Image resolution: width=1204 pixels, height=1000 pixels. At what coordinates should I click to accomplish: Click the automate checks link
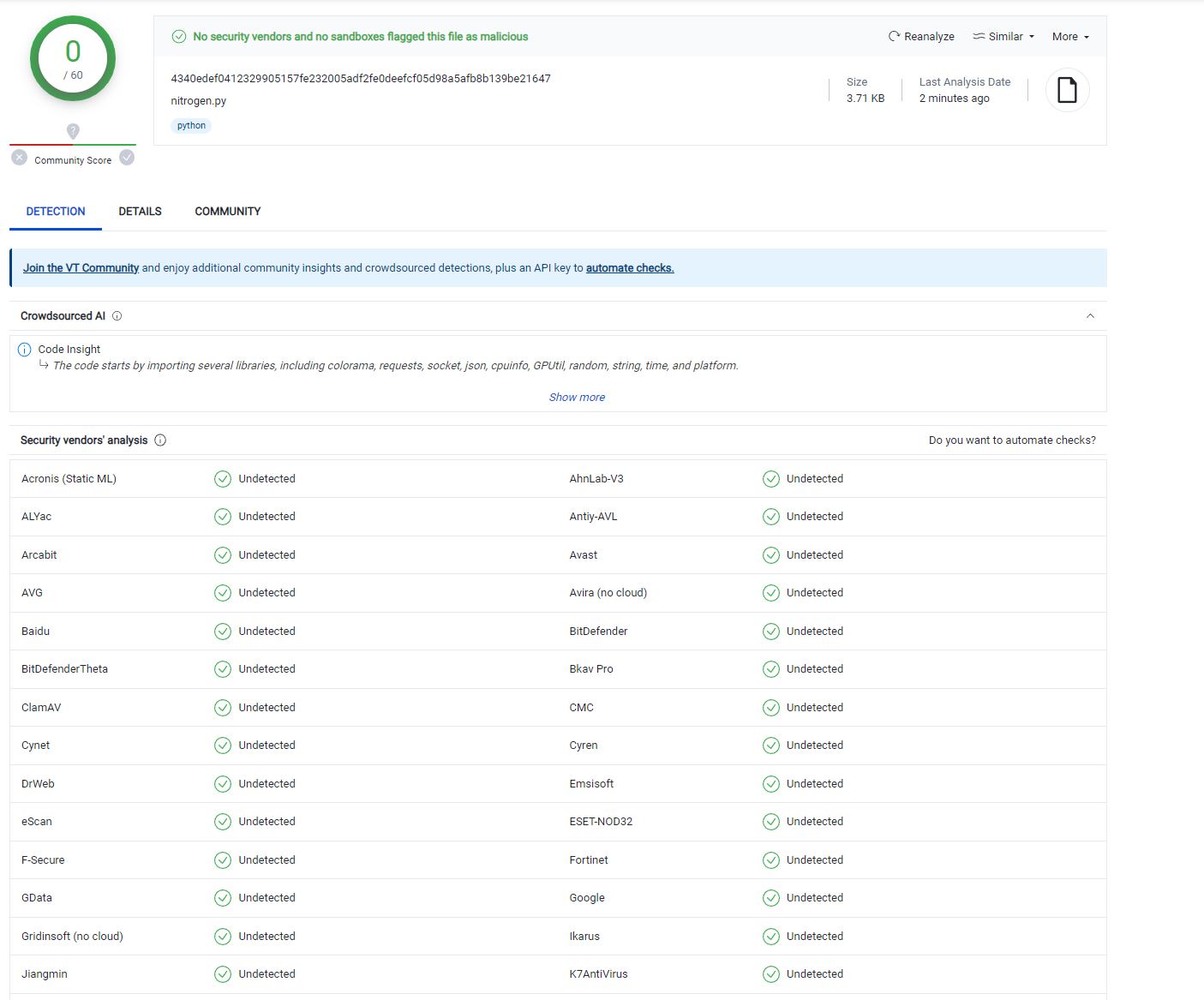pos(629,267)
